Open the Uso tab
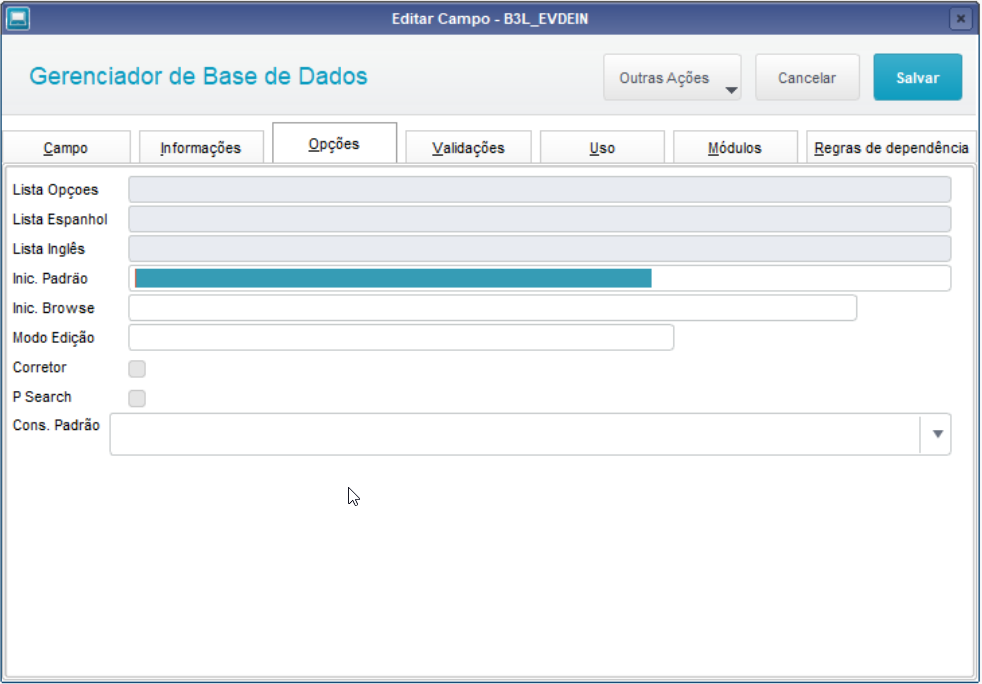This screenshot has height=684, width=982. 602,148
